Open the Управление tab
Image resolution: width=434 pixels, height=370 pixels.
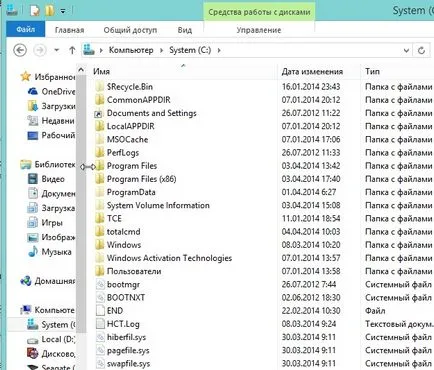pyautogui.click(x=259, y=30)
